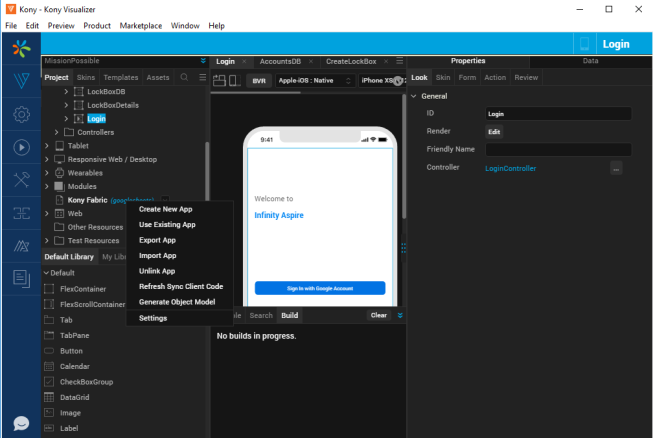Image resolution: width=653 pixels, height=438 pixels.
Task: Open the Visualizer V icon in sidebar
Action: click(21, 81)
